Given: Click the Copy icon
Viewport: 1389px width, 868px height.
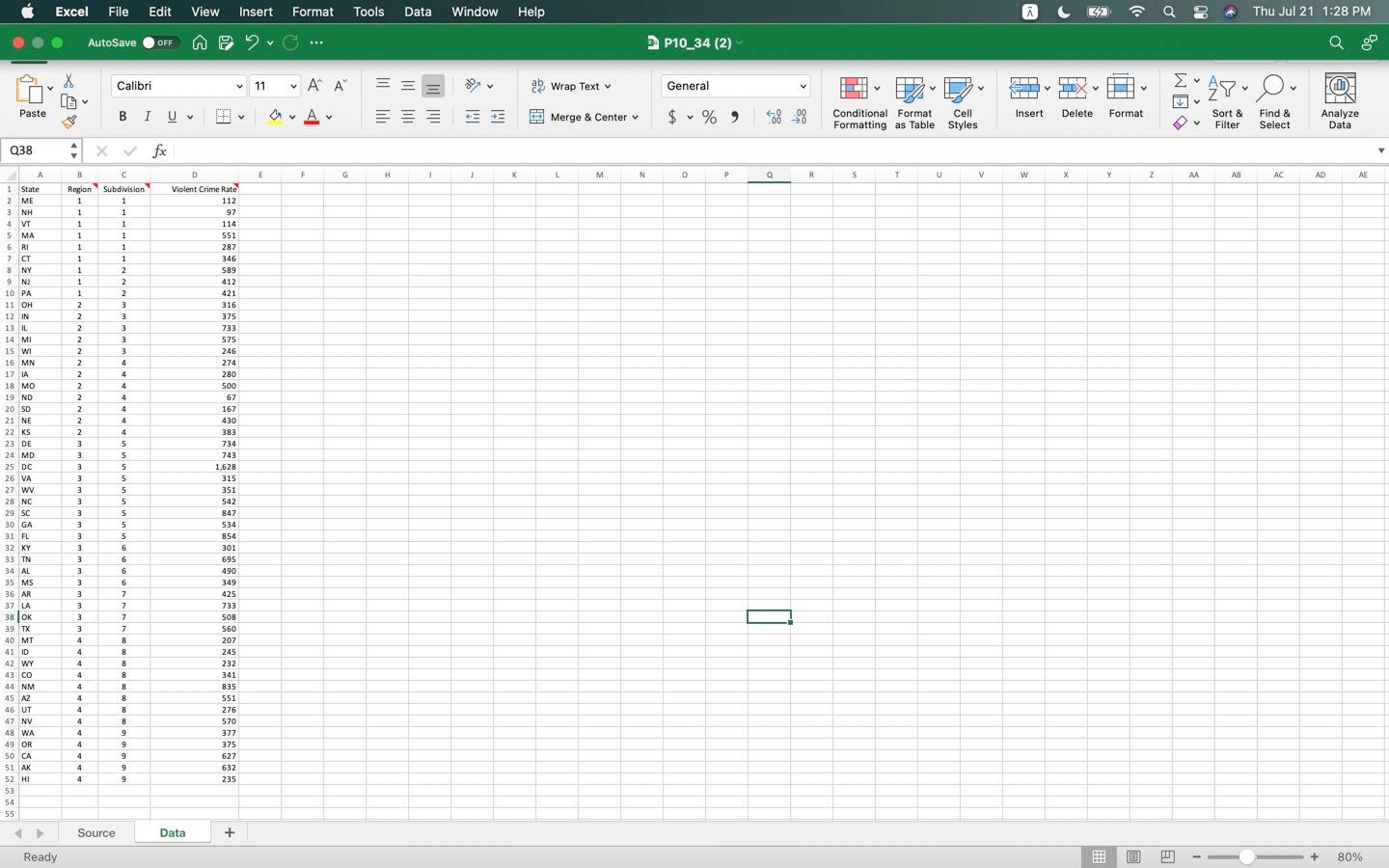Looking at the screenshot, I should click(68, 101).
